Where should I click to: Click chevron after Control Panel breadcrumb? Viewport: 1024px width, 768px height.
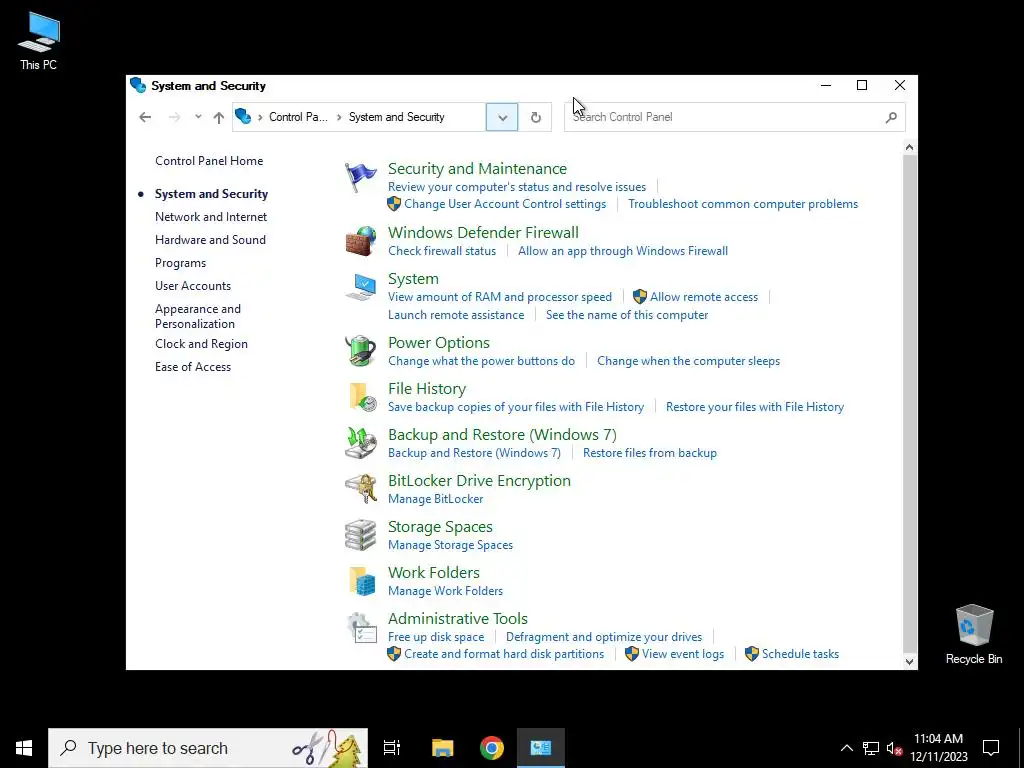click(x=339, y=118)
